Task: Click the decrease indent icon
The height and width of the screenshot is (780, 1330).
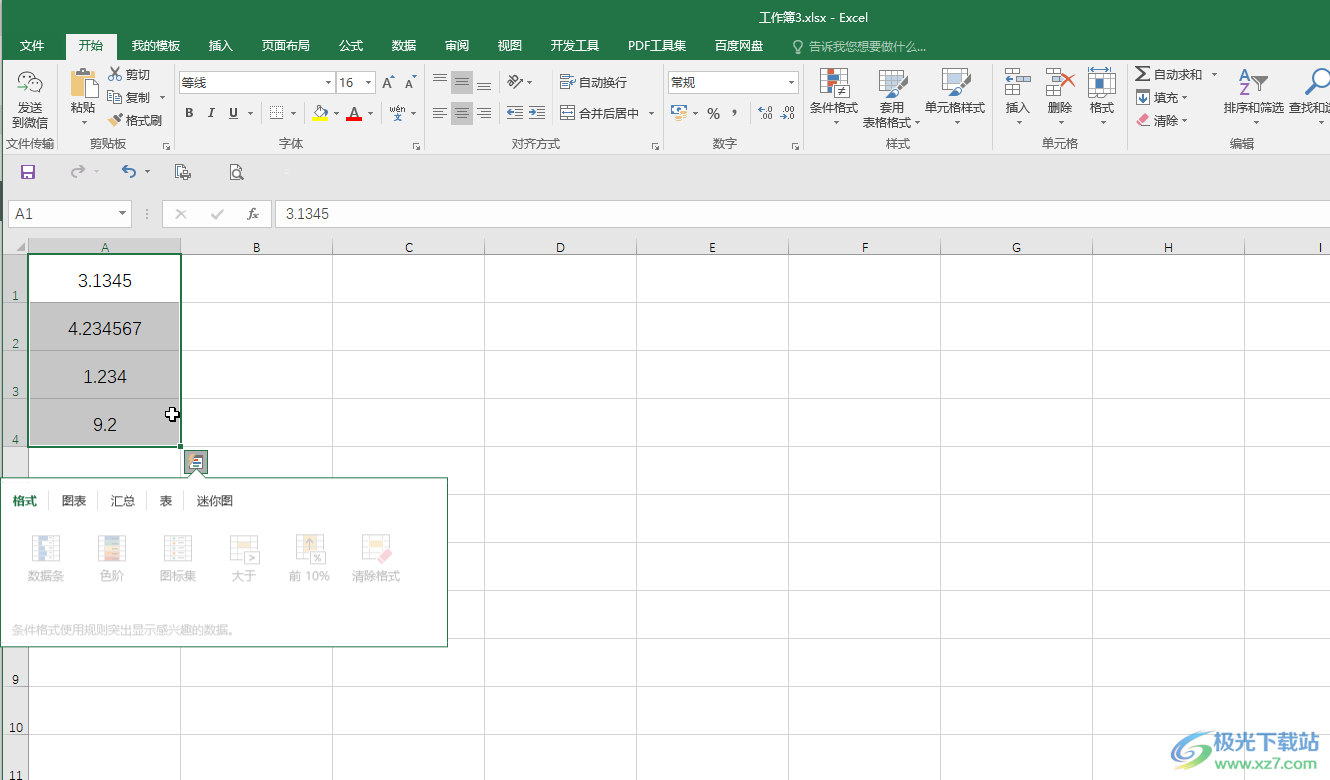Action: [x=515, y=113]
